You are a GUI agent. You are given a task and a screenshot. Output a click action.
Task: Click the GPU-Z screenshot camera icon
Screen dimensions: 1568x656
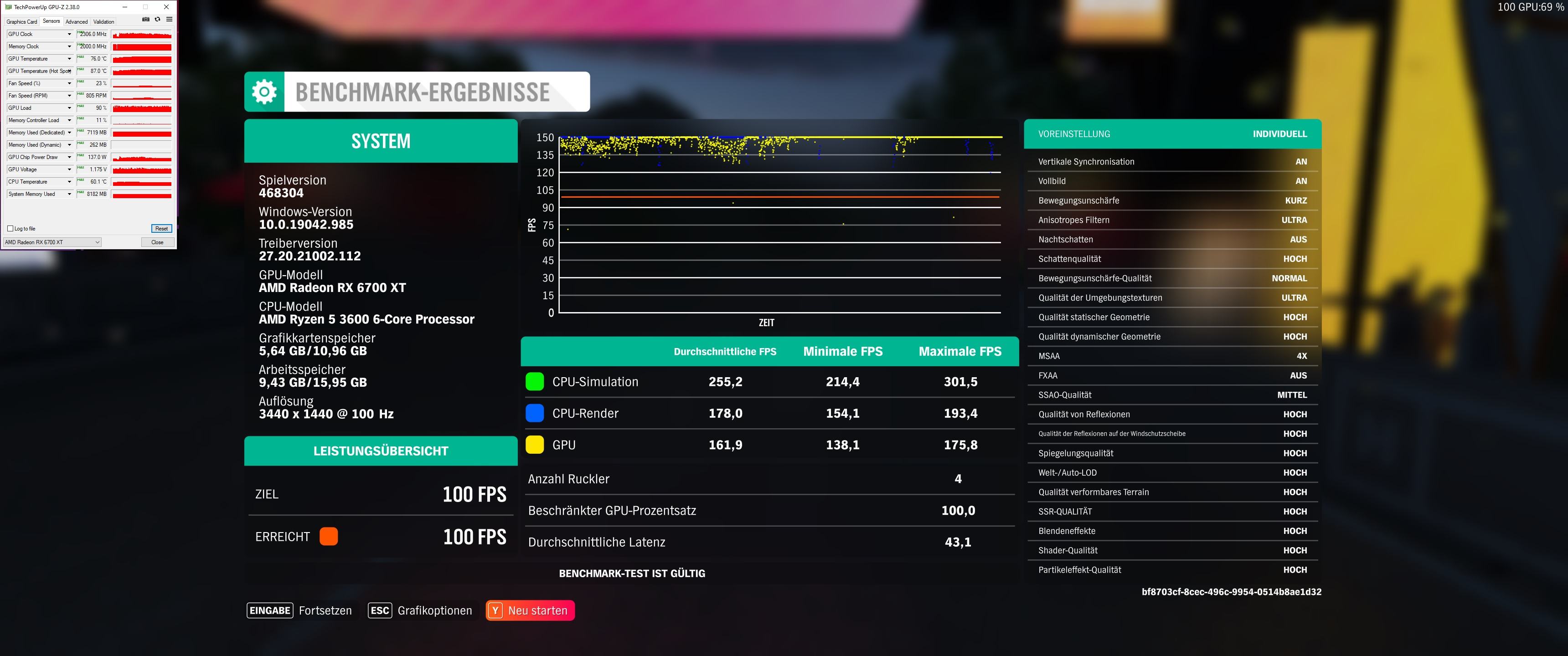coord(145,20)
